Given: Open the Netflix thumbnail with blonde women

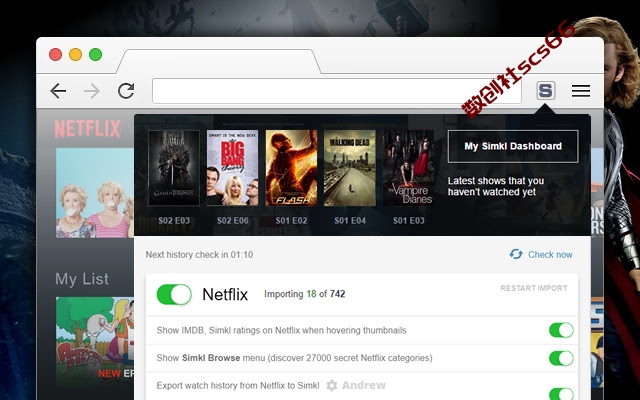Looking at the screenshot, I should point(95,193).
